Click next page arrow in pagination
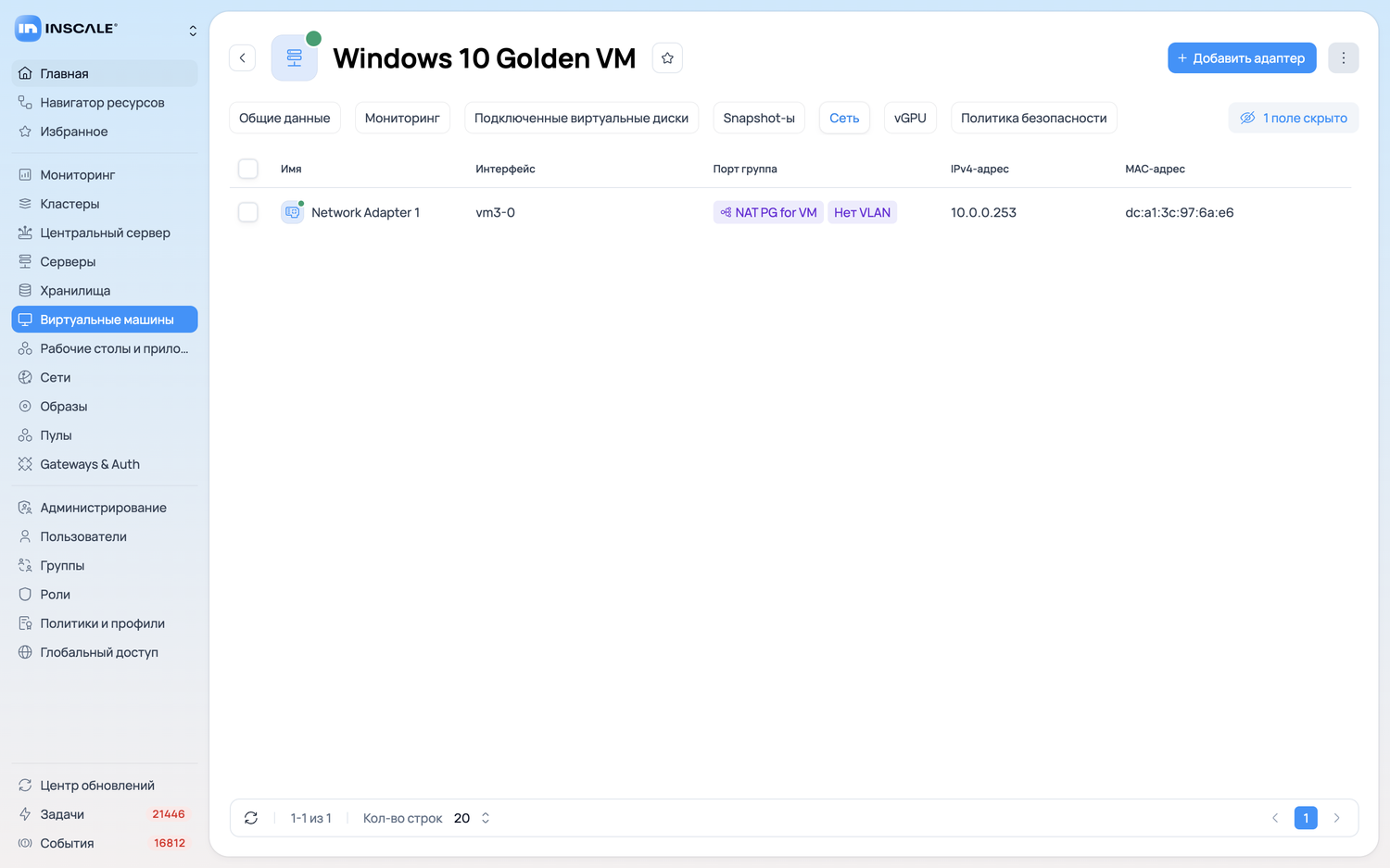The width and height of the screenshot is (1390, 868). coord(1336,818)
